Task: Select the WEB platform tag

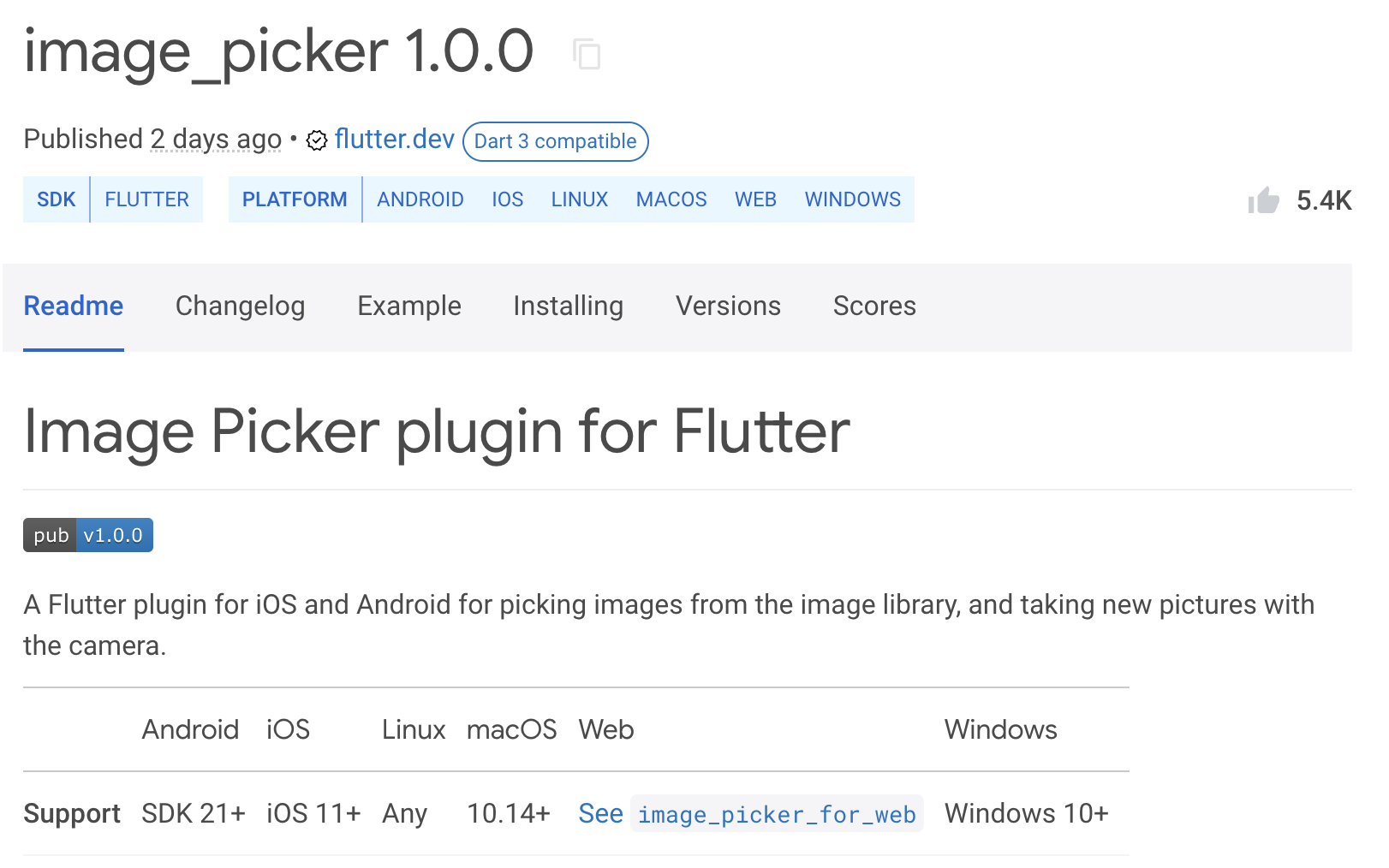Action: click(x=755, y=199)
